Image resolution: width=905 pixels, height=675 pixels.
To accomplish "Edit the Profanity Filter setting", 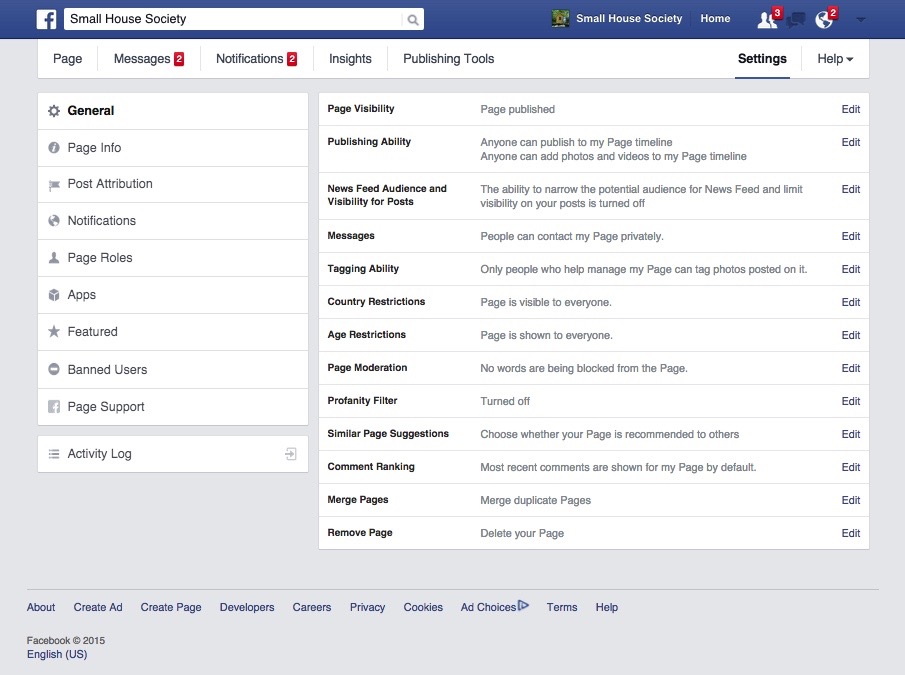I will click(x=850, y=401).
